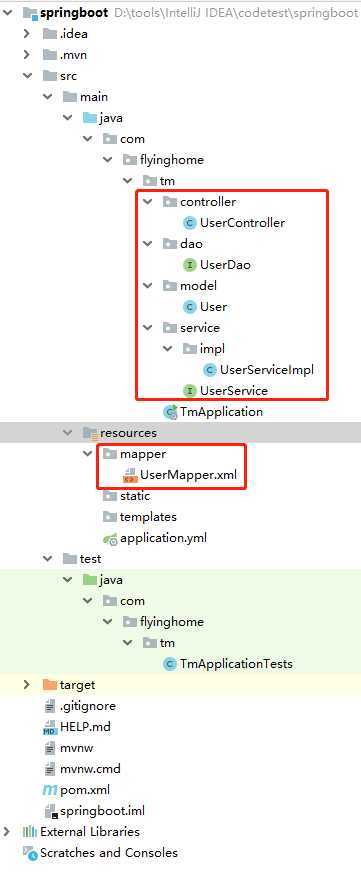Click the UserService interface icon
The width and height of the screenshot is (361, 872).
(x=190, y=391)
